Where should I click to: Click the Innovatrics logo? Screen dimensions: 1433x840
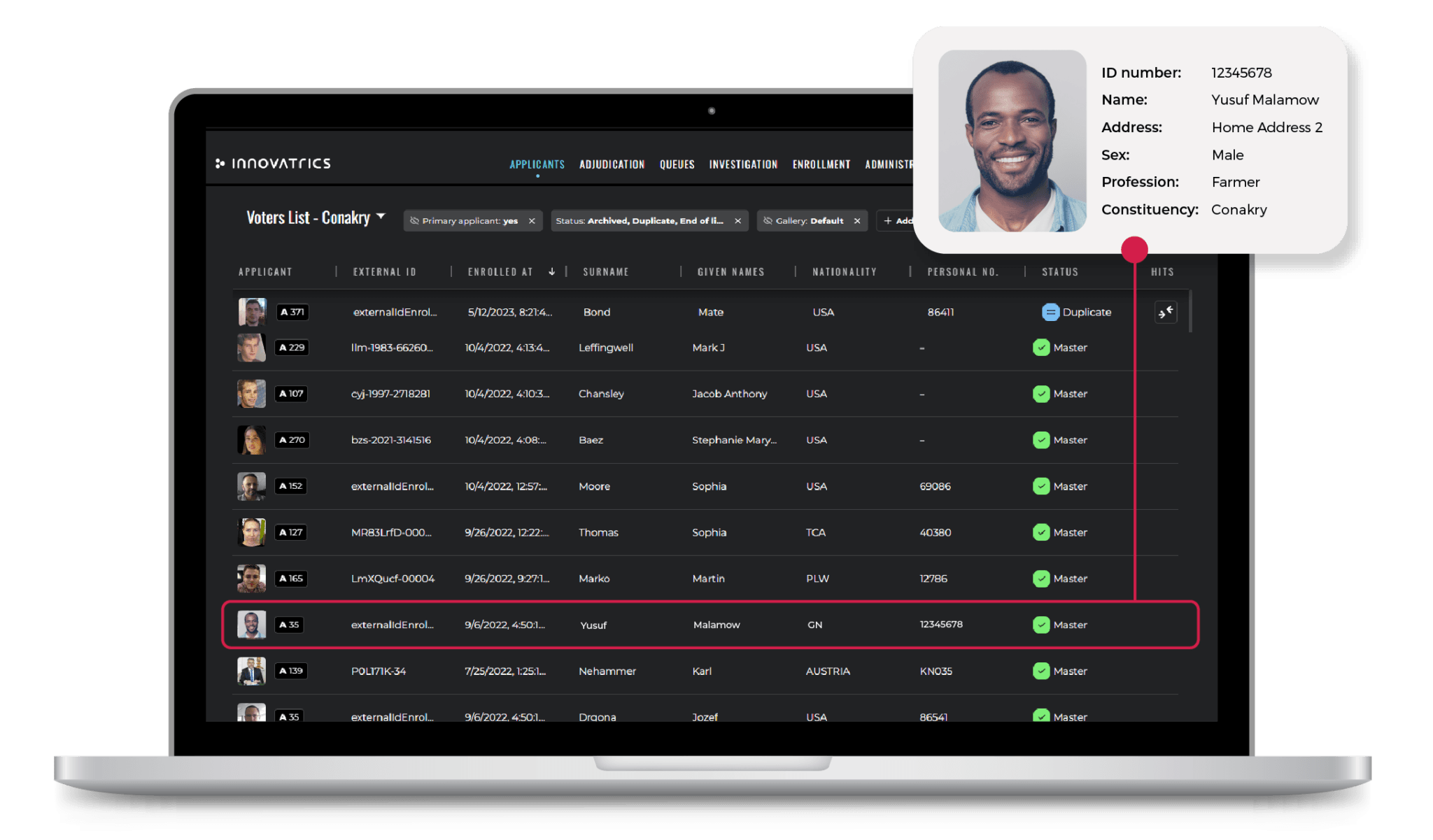click(x=273, y=162)
